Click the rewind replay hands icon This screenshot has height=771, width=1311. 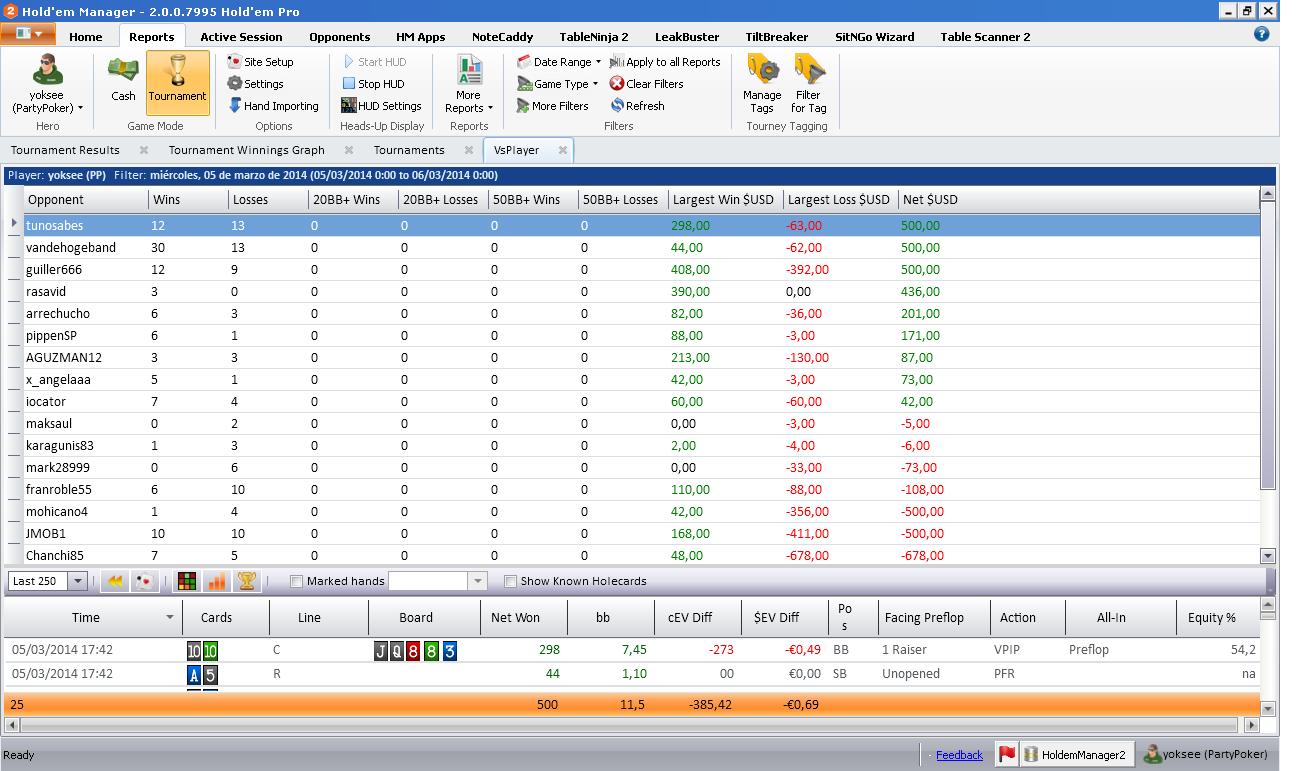pos(115,581)
